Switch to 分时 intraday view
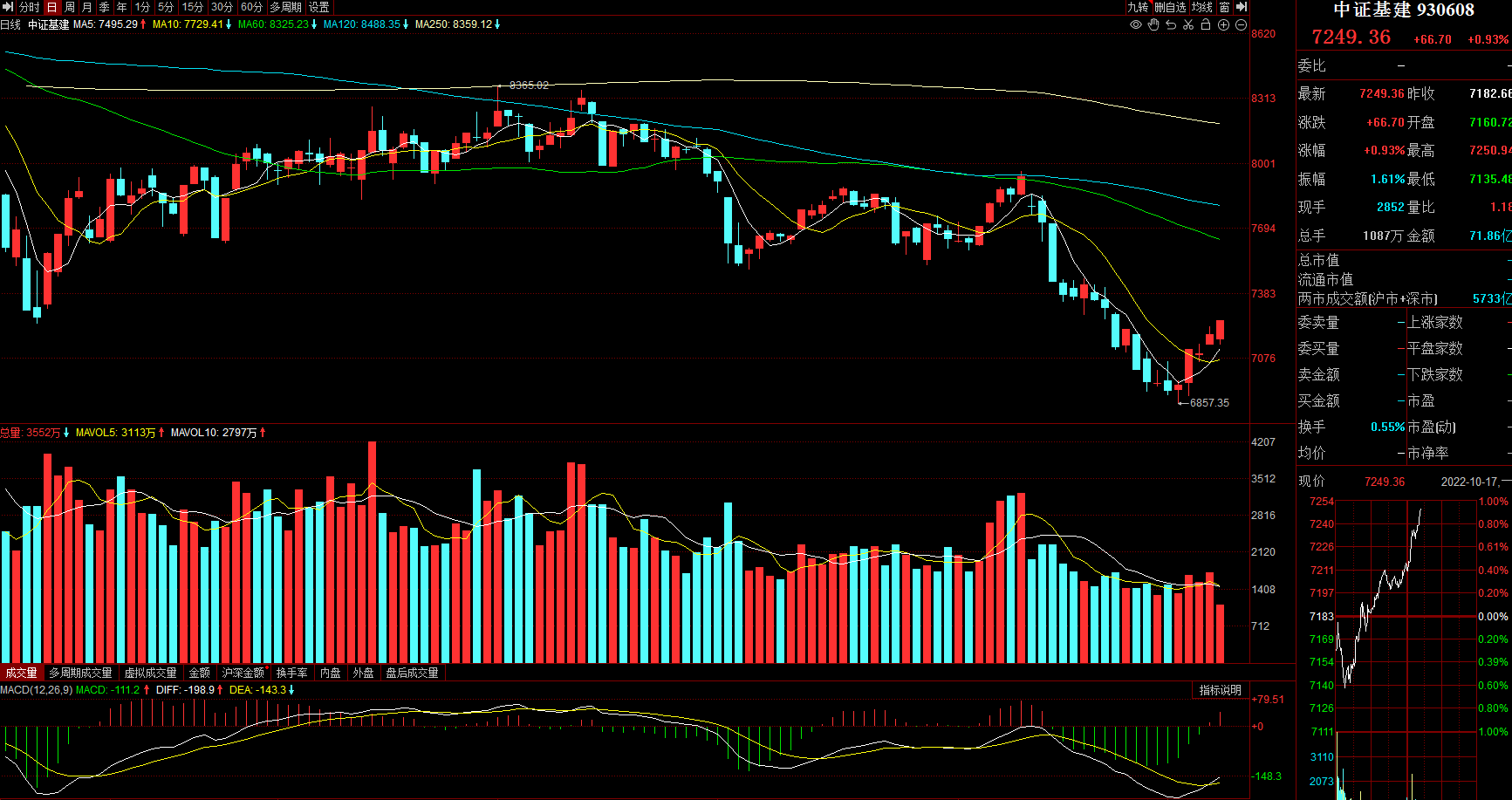Screen dimensions: 1512x800 coord(30,7)
